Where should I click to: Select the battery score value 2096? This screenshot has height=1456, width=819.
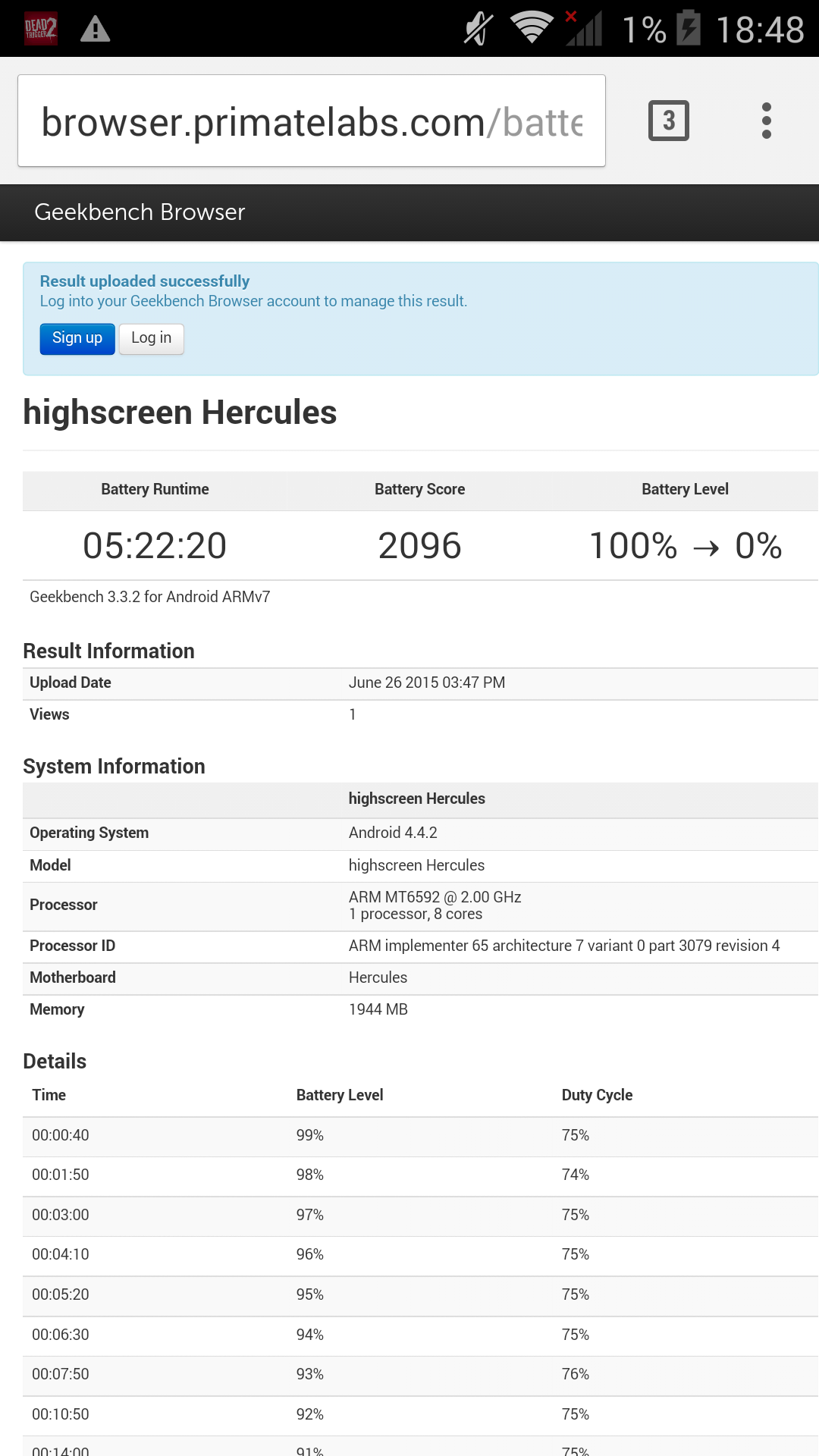click(420, 546)
